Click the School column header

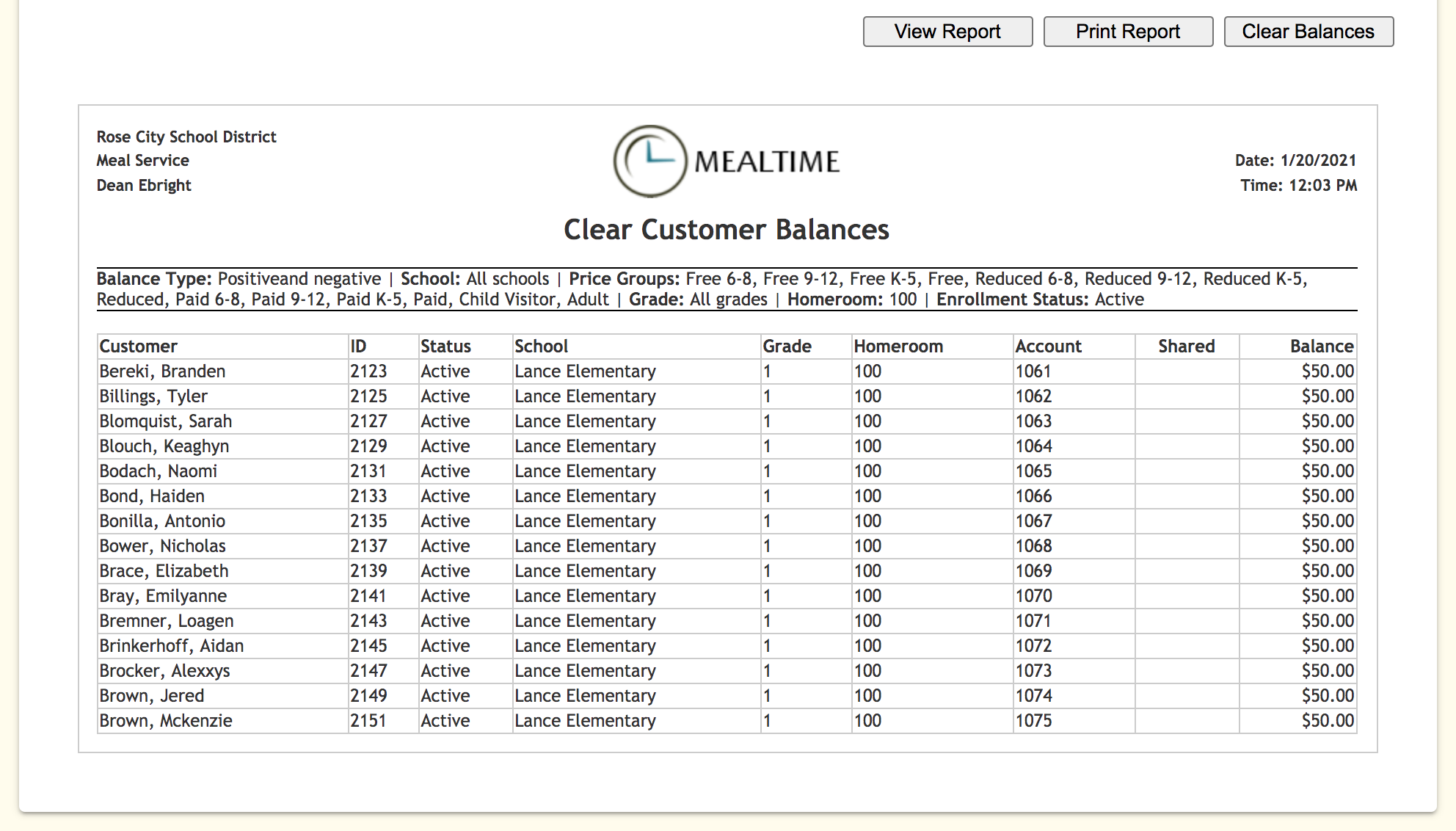click(x=541, y=346)
